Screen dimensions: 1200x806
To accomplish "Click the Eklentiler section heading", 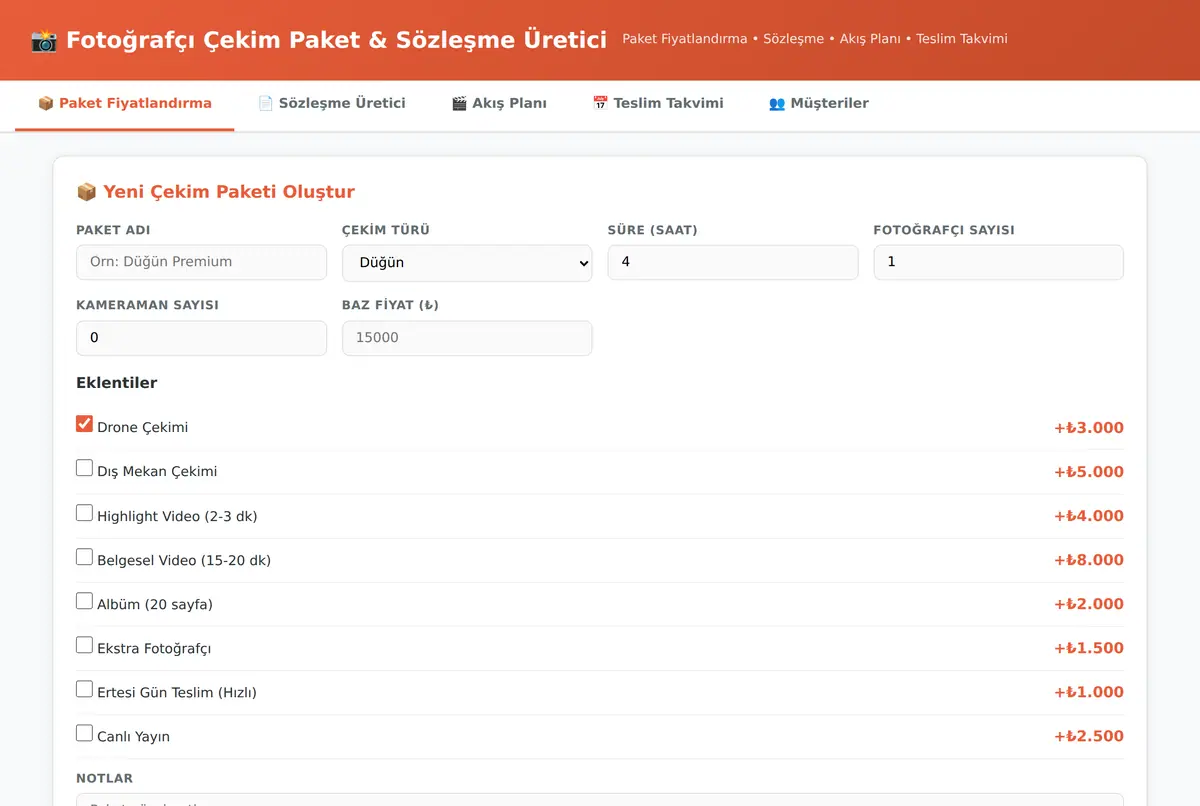I will coord(117,383).
